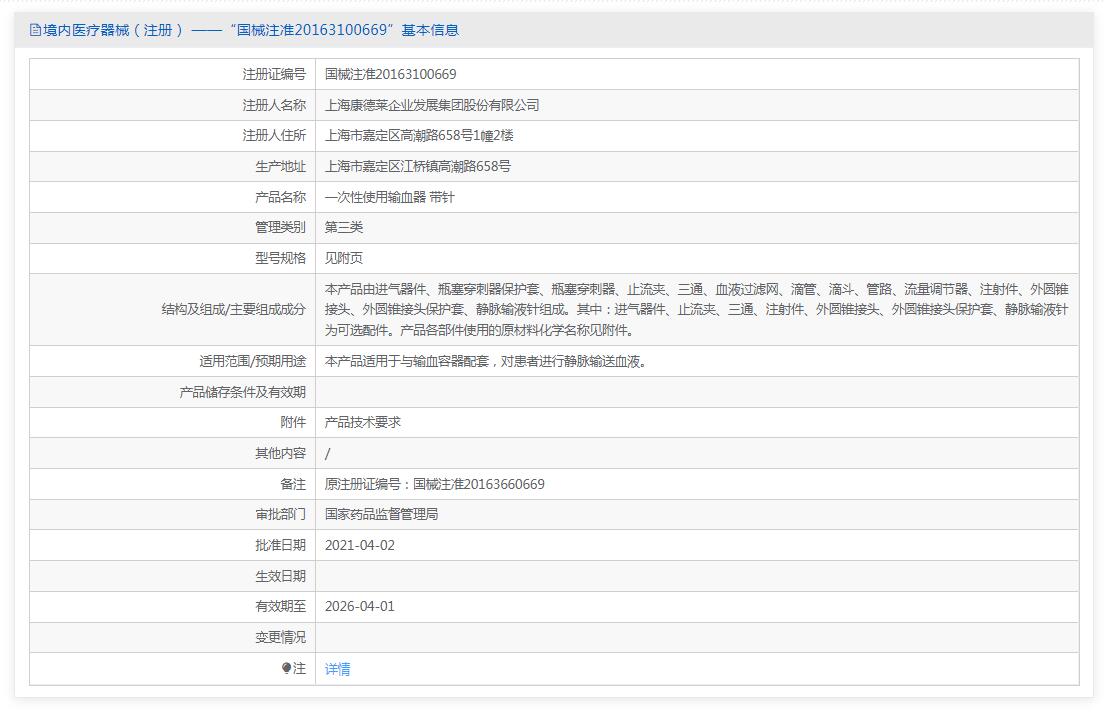Click the intended use text about 静脉输送血液
The width and height of the screenshot is (1104, 722).
[x=486, y=361]
